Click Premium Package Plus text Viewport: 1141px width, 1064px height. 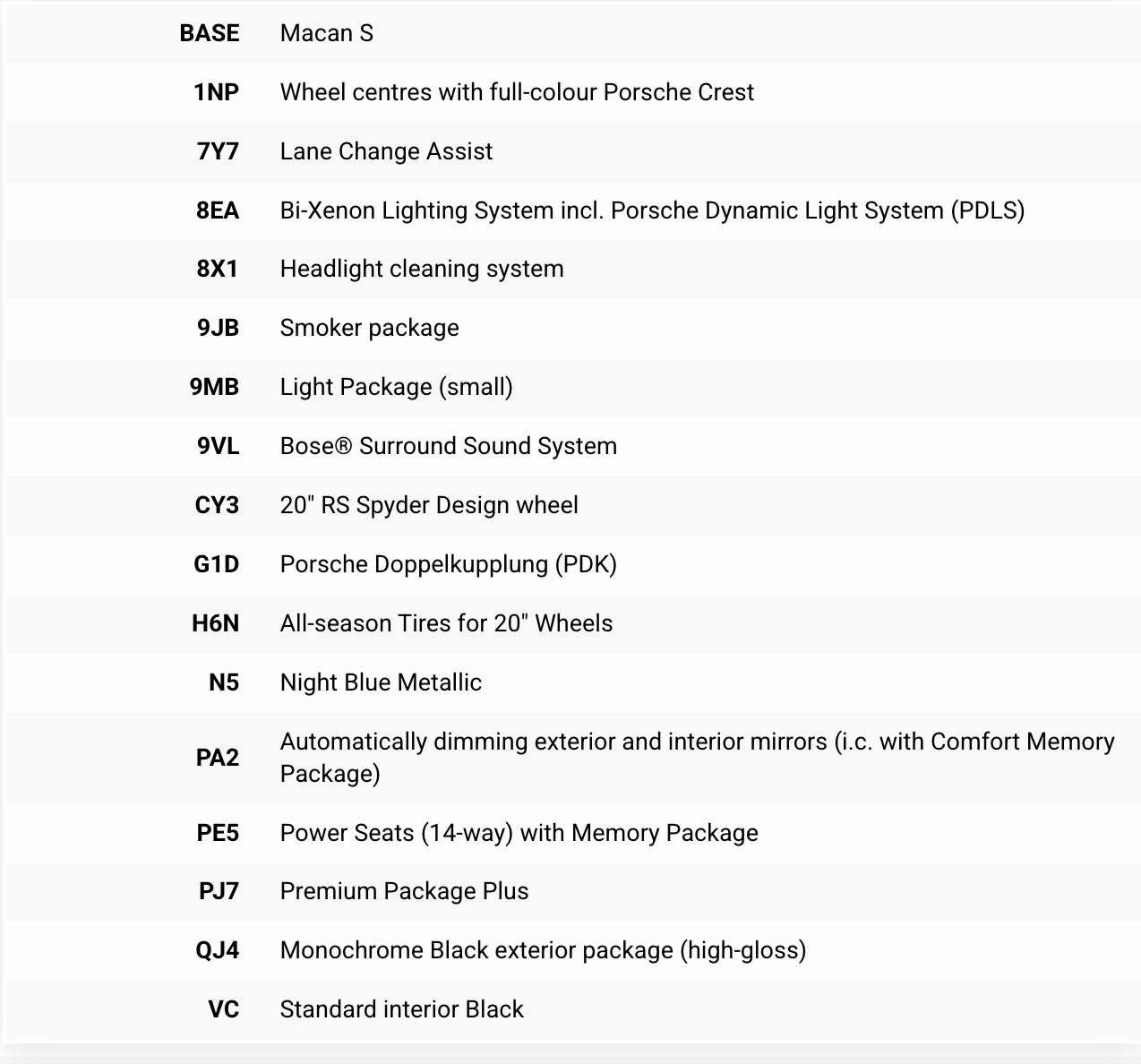click(404, 891)
